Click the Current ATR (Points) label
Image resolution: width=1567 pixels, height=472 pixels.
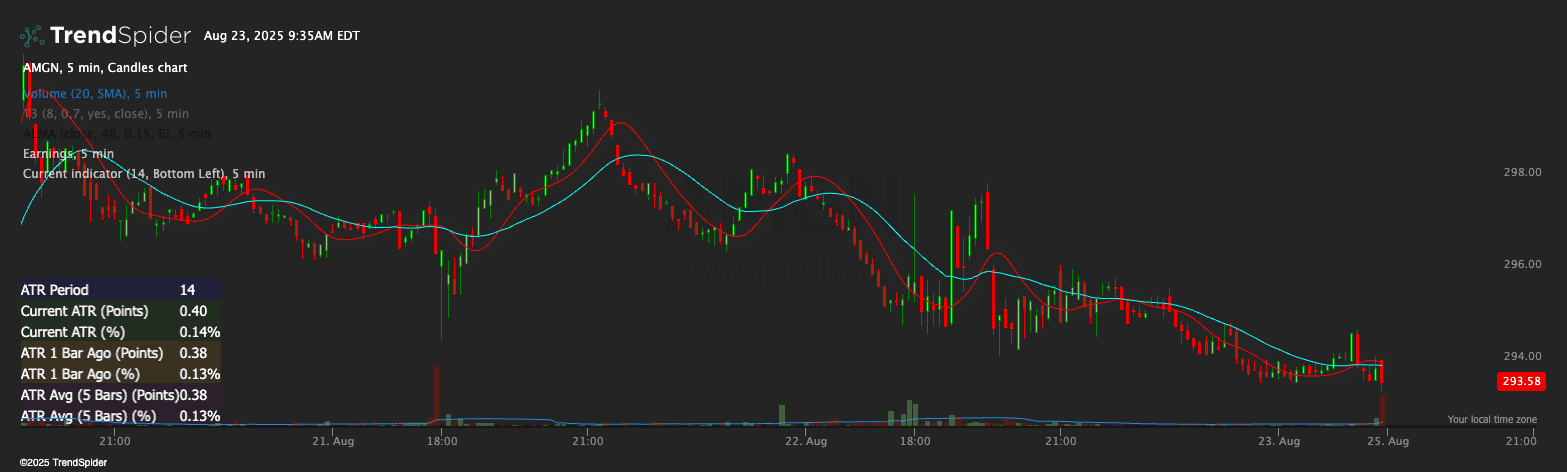coord(83,311)
